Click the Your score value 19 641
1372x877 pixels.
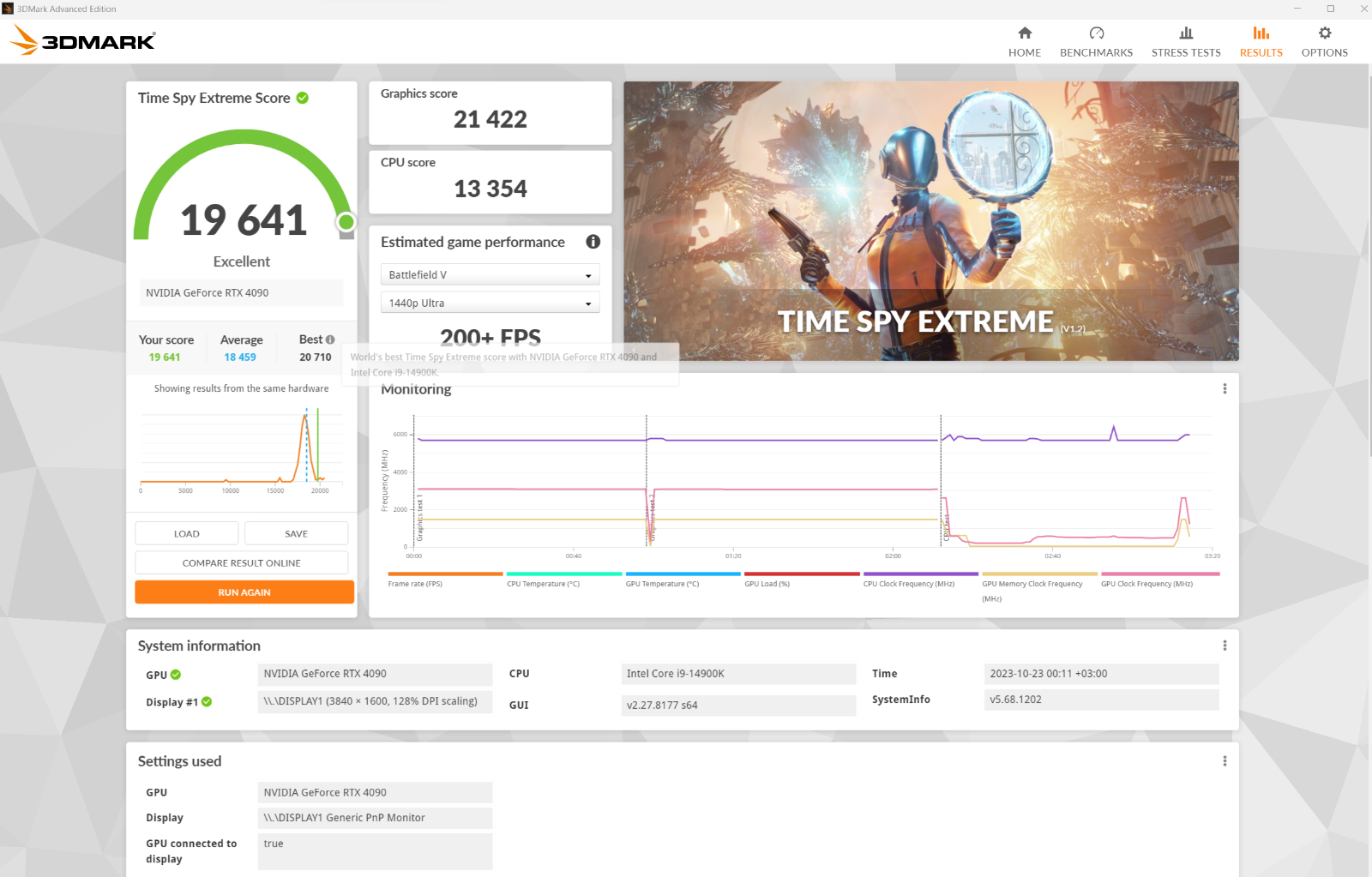(165, 357)
